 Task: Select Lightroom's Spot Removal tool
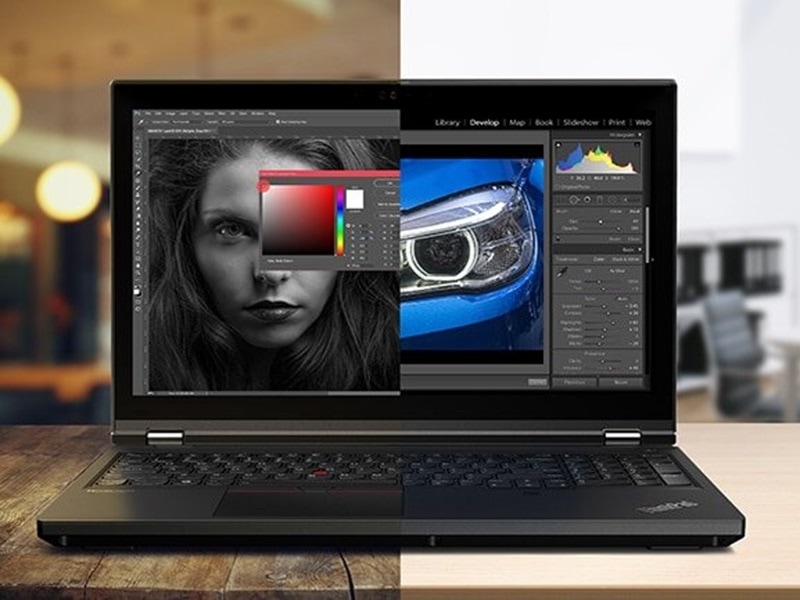click(x=575, y=199)
